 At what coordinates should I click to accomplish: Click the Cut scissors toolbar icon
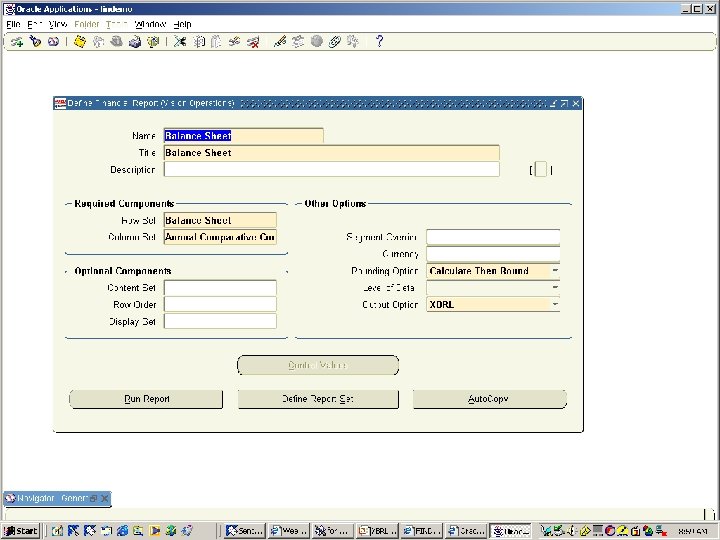(180, 42)
